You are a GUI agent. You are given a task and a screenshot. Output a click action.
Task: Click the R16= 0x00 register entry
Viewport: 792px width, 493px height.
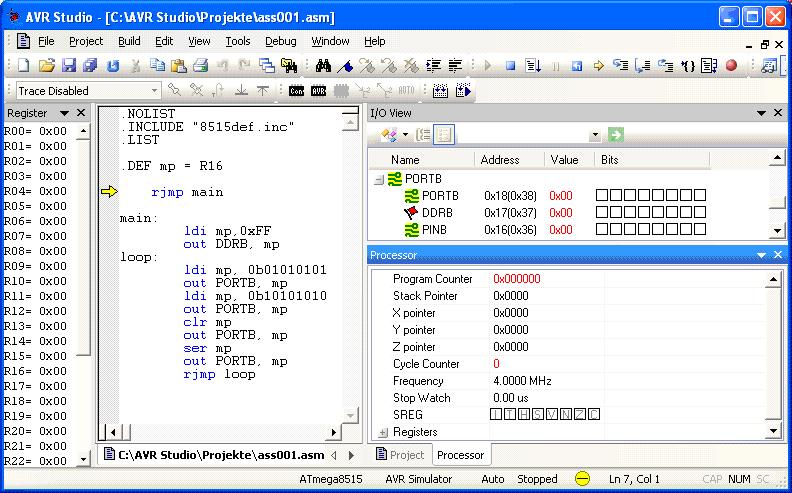(x=35, y=371)
